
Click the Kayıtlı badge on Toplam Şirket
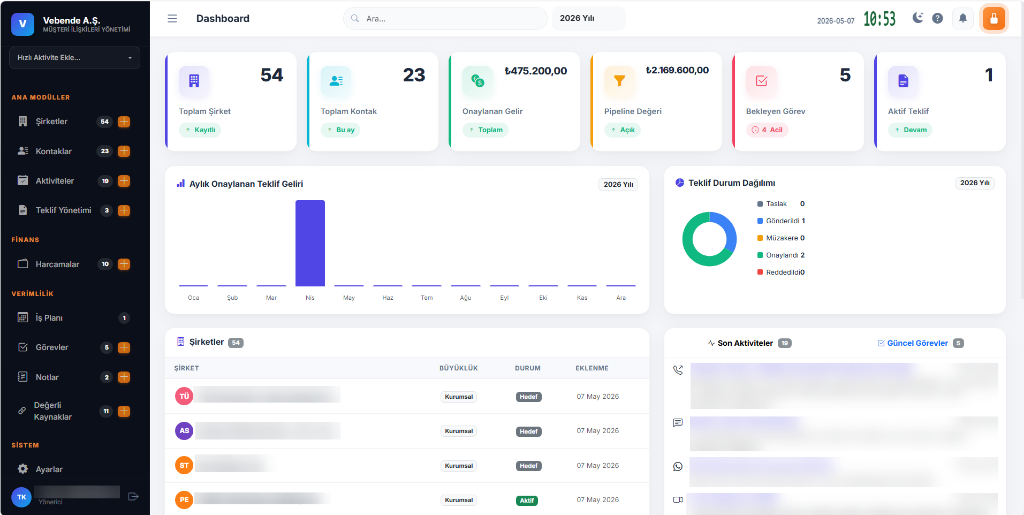pyautogui.click(x=200, y=130)
